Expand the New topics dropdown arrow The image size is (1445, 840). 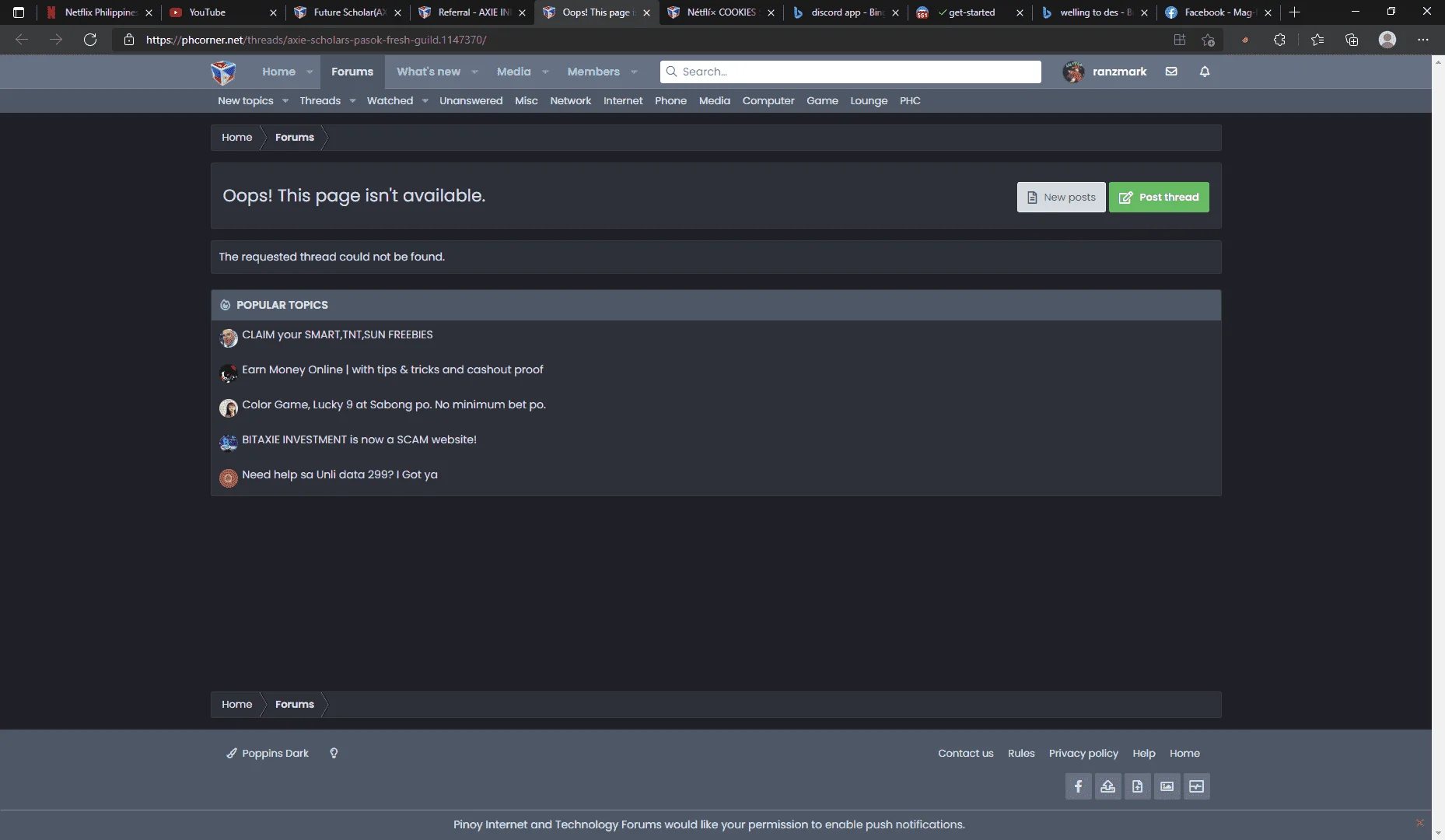(285, 100)
